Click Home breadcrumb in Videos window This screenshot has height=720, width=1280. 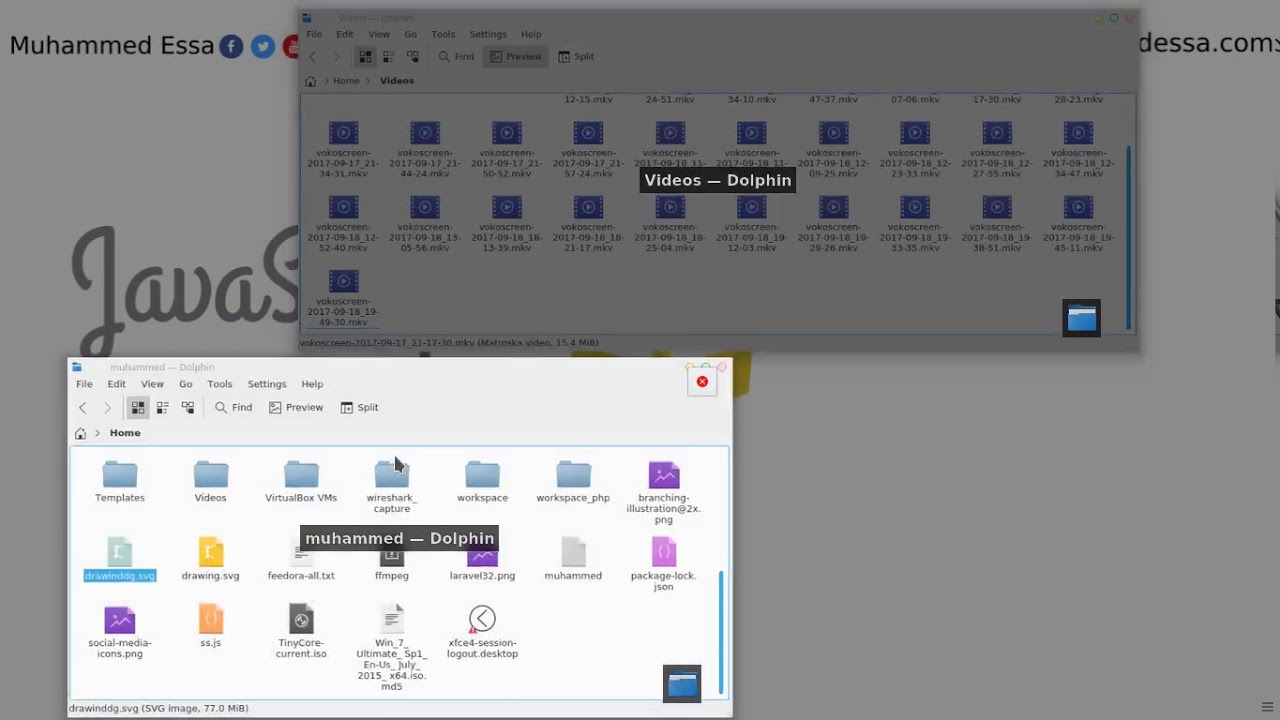[x=346, y=81]
